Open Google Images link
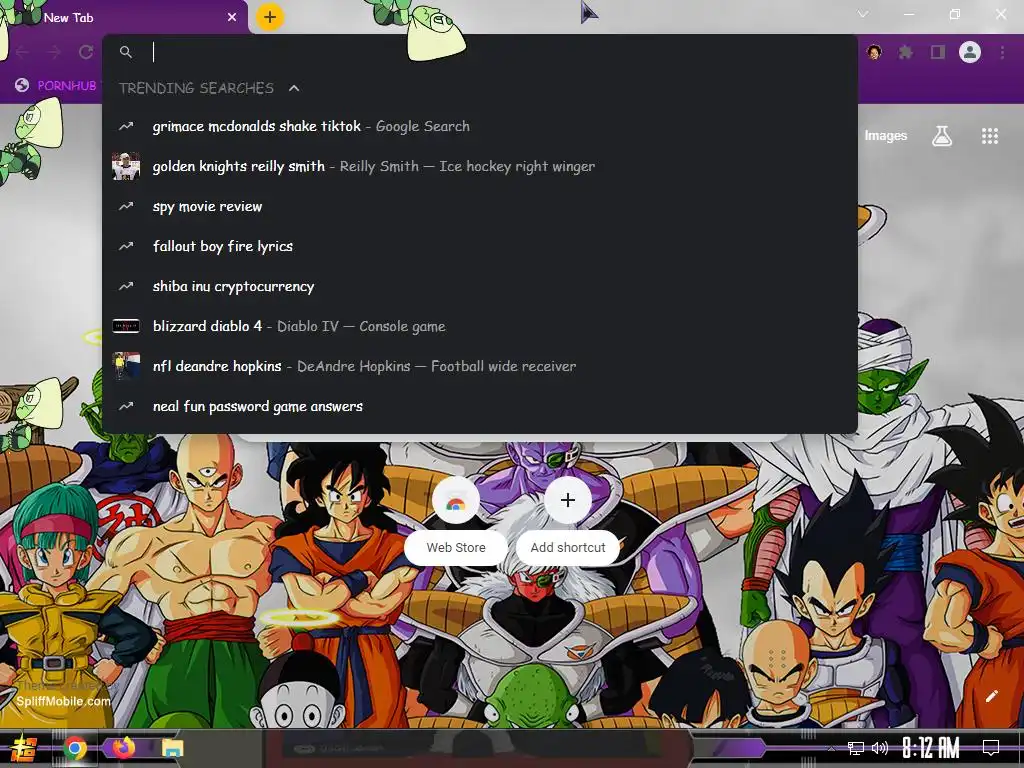This screenshot has width=1024, height=768. pyautogui.click(x=886, y=136)
